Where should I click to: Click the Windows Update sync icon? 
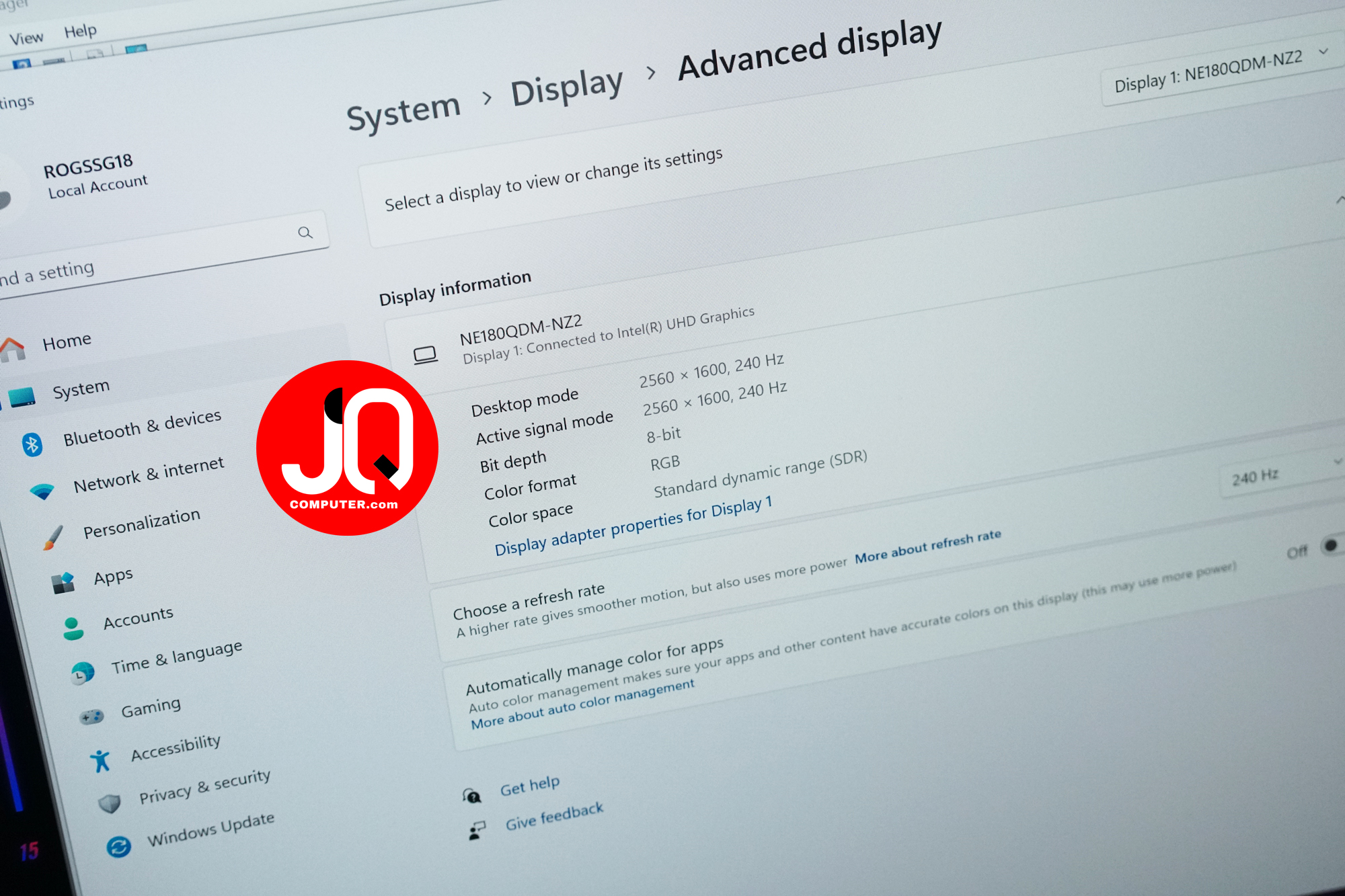[x=119, y=846]
